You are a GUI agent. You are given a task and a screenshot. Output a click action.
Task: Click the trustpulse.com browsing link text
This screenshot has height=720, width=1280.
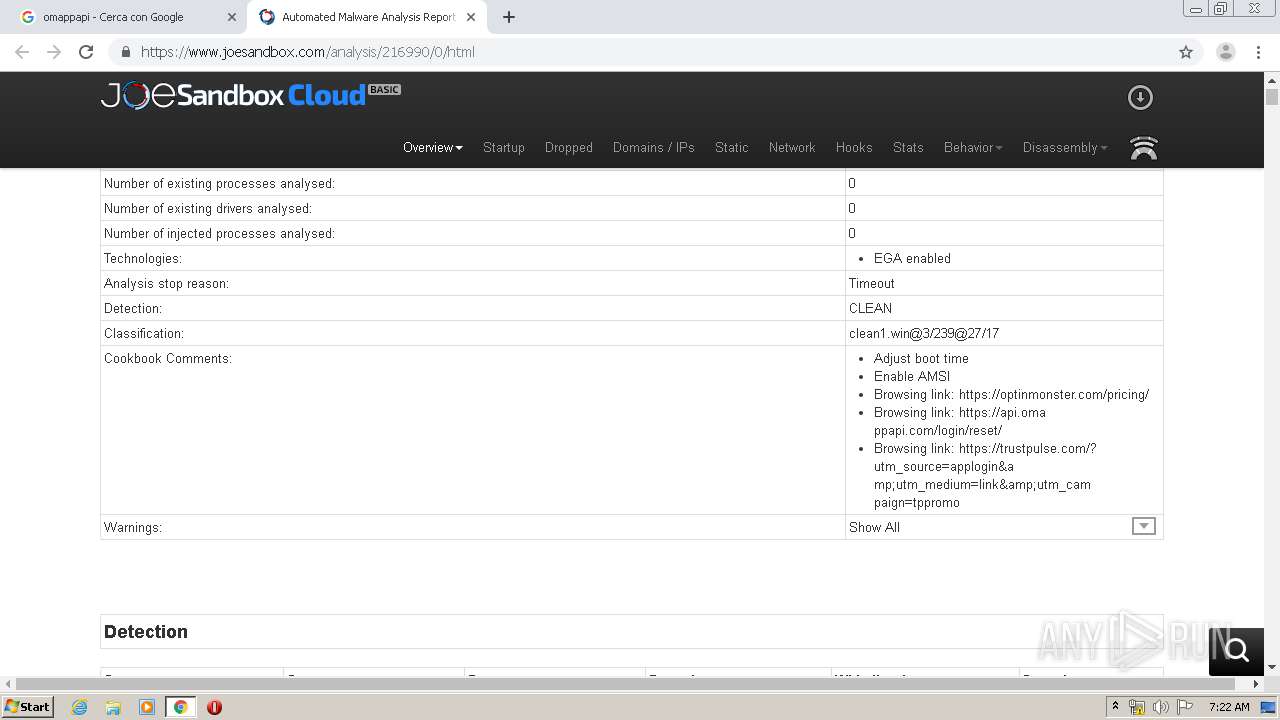pyautogui.click(x=985, y=475)
